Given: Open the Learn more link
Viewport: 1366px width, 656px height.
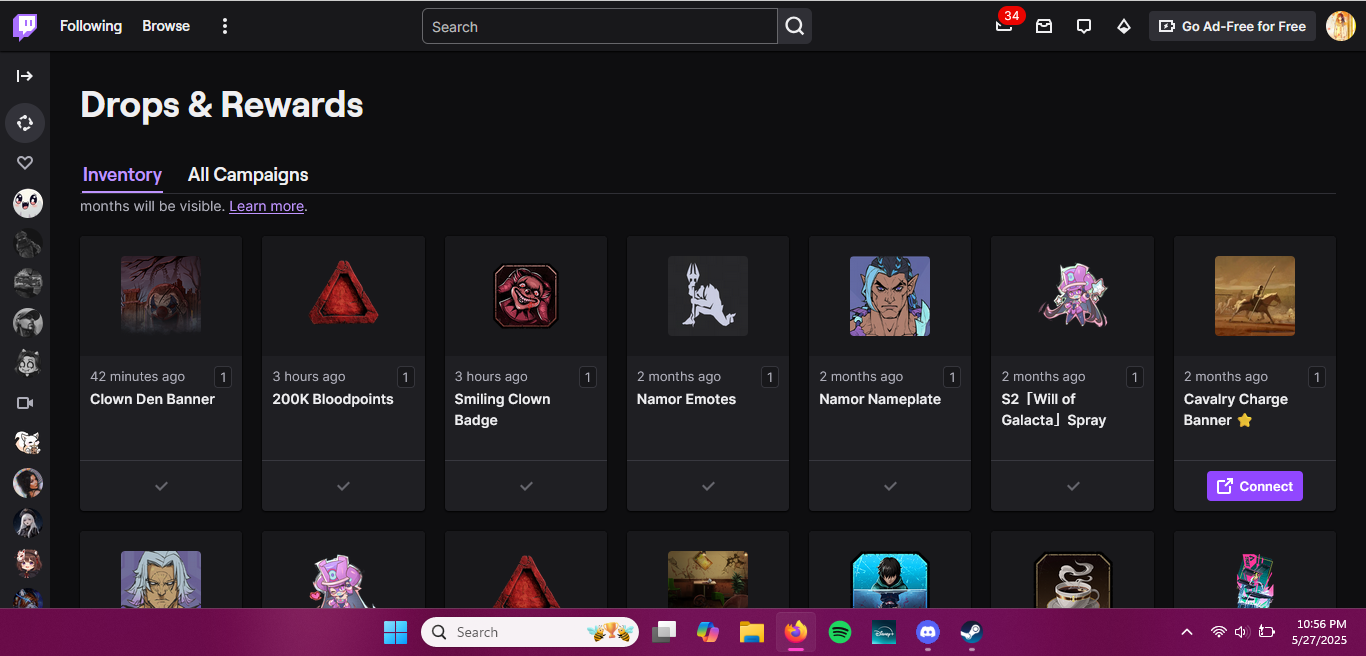Looking at the screenshot, I should 266,206.
